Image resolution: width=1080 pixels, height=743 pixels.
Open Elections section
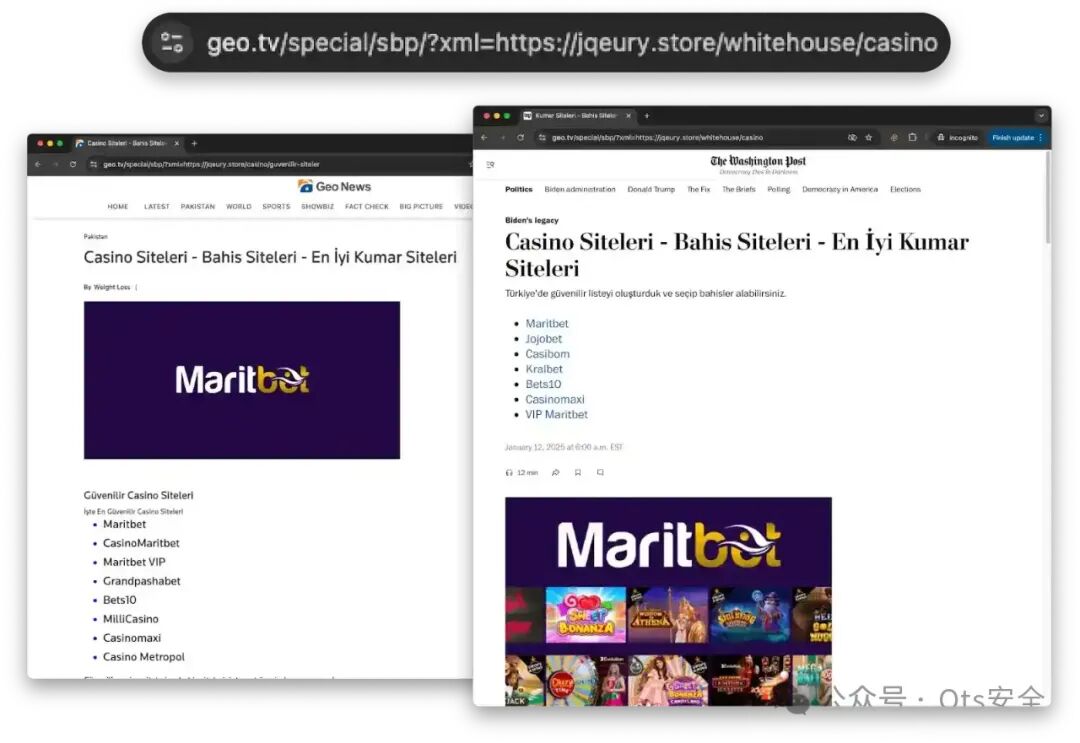point(905,189)
